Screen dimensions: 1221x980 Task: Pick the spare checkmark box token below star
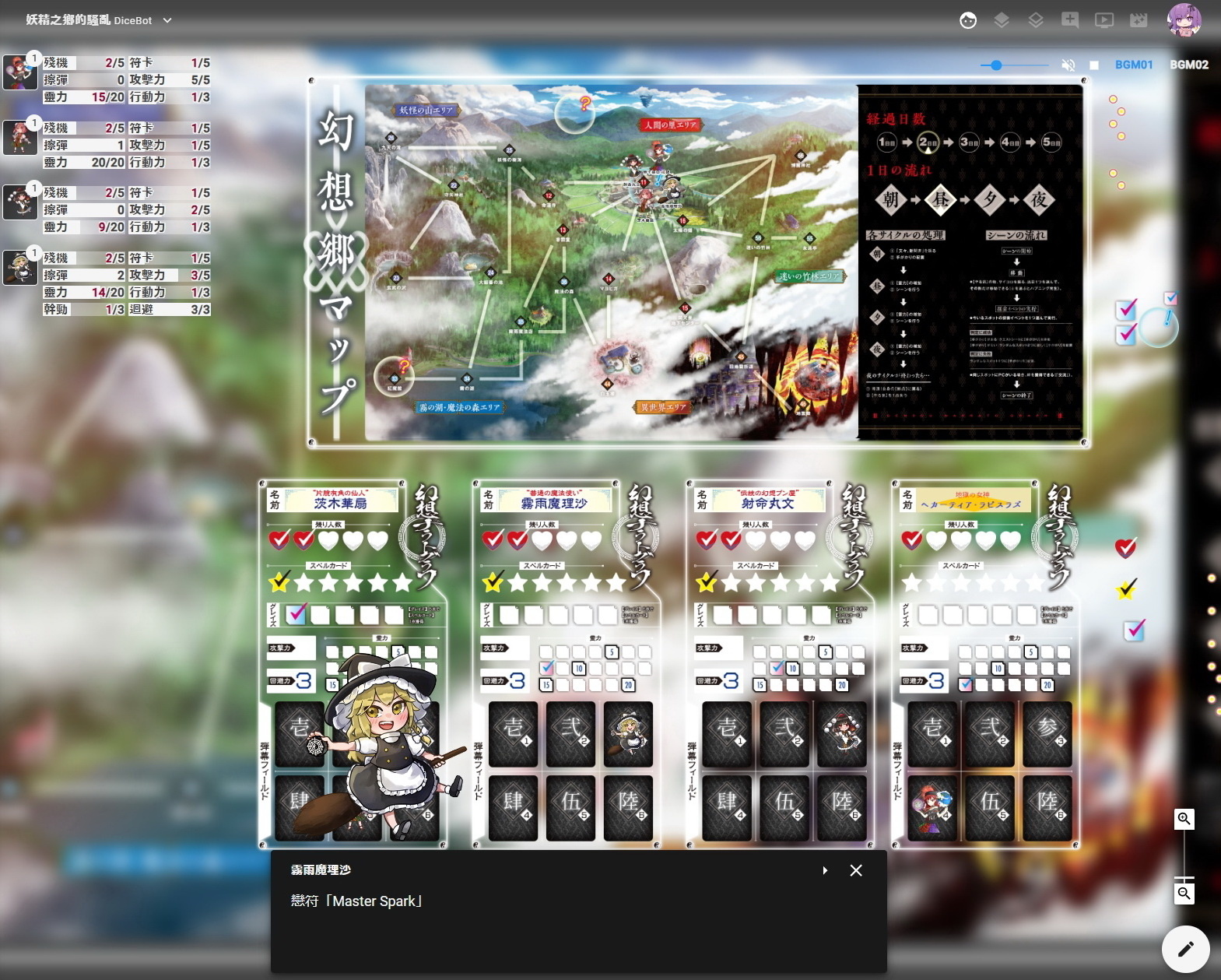point(1134,629)
